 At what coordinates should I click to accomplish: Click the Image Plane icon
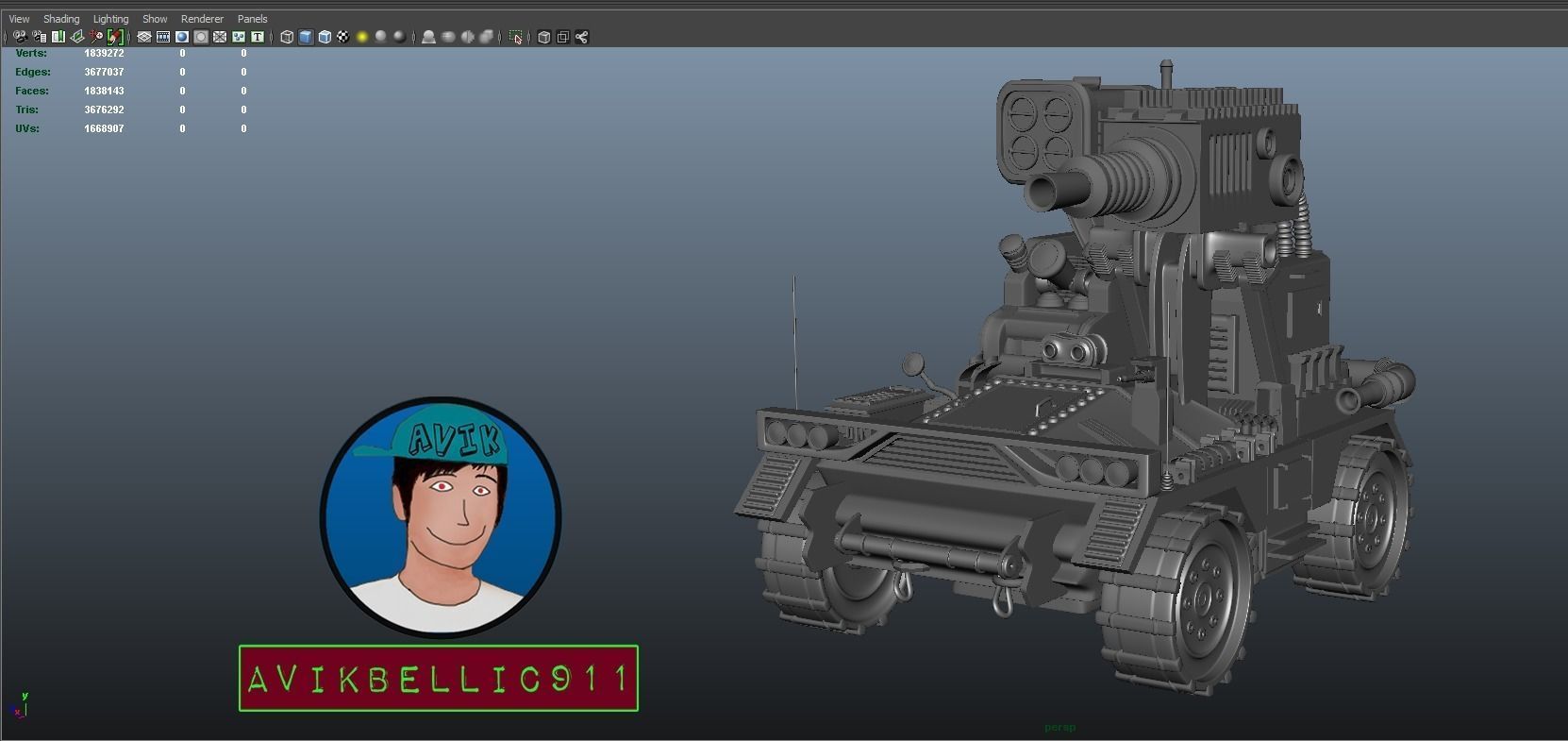[76, 37]
